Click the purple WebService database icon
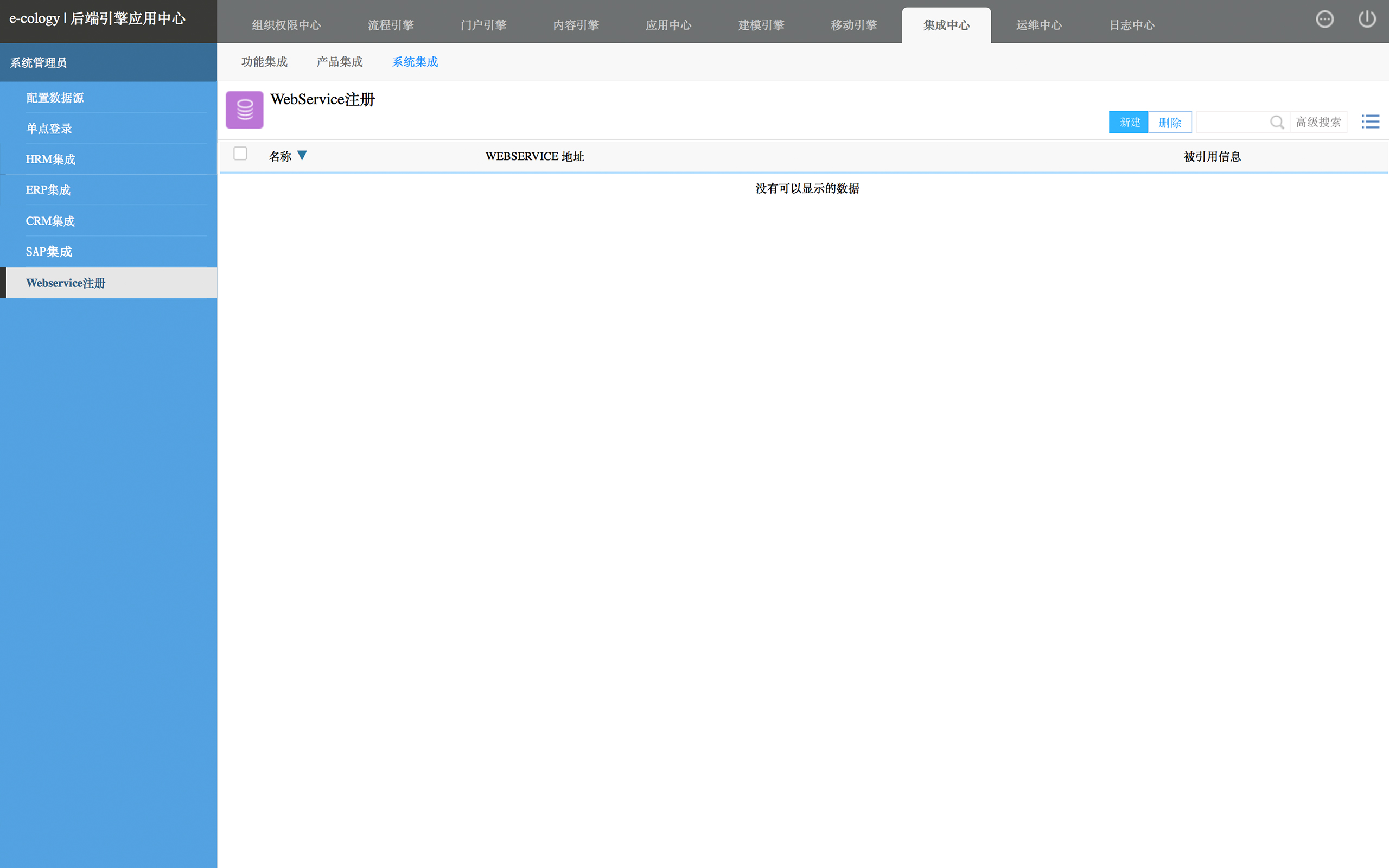1389x868 pixels. [245, 110]
